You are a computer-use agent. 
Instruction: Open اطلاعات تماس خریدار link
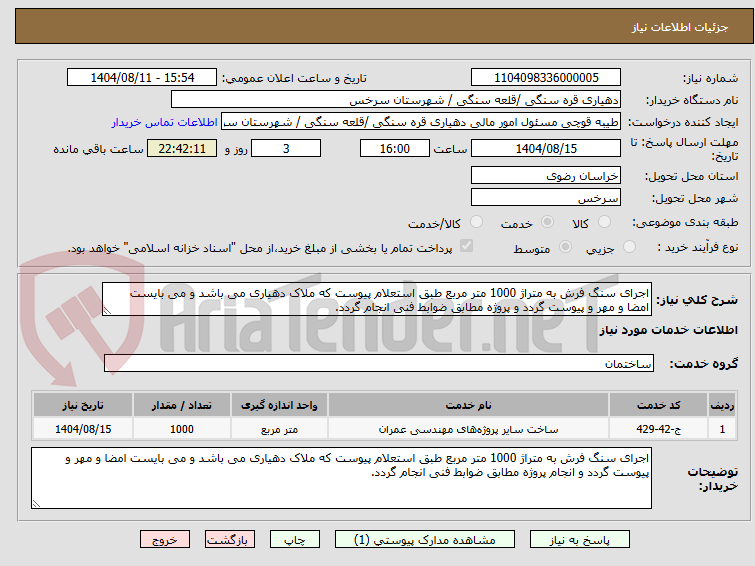pyautogui.click(x=165, y=122)
